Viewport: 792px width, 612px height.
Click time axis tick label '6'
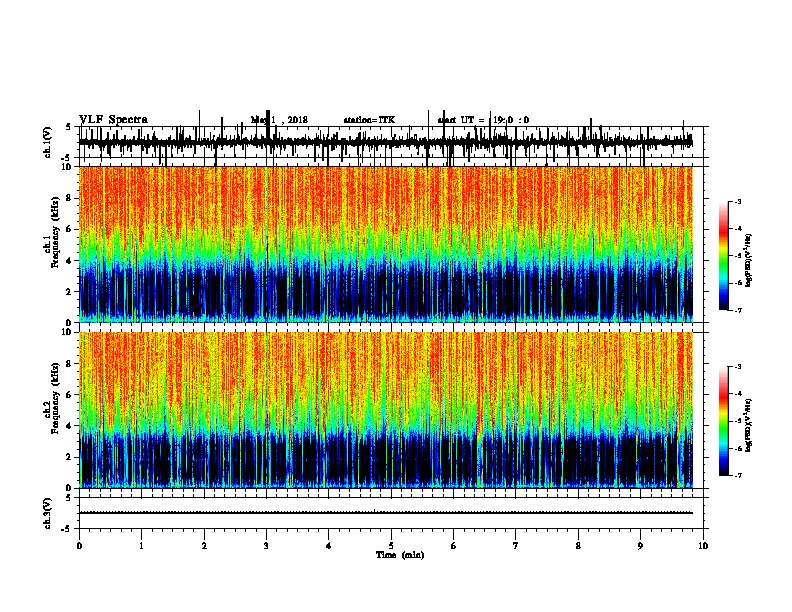(453, 546)
